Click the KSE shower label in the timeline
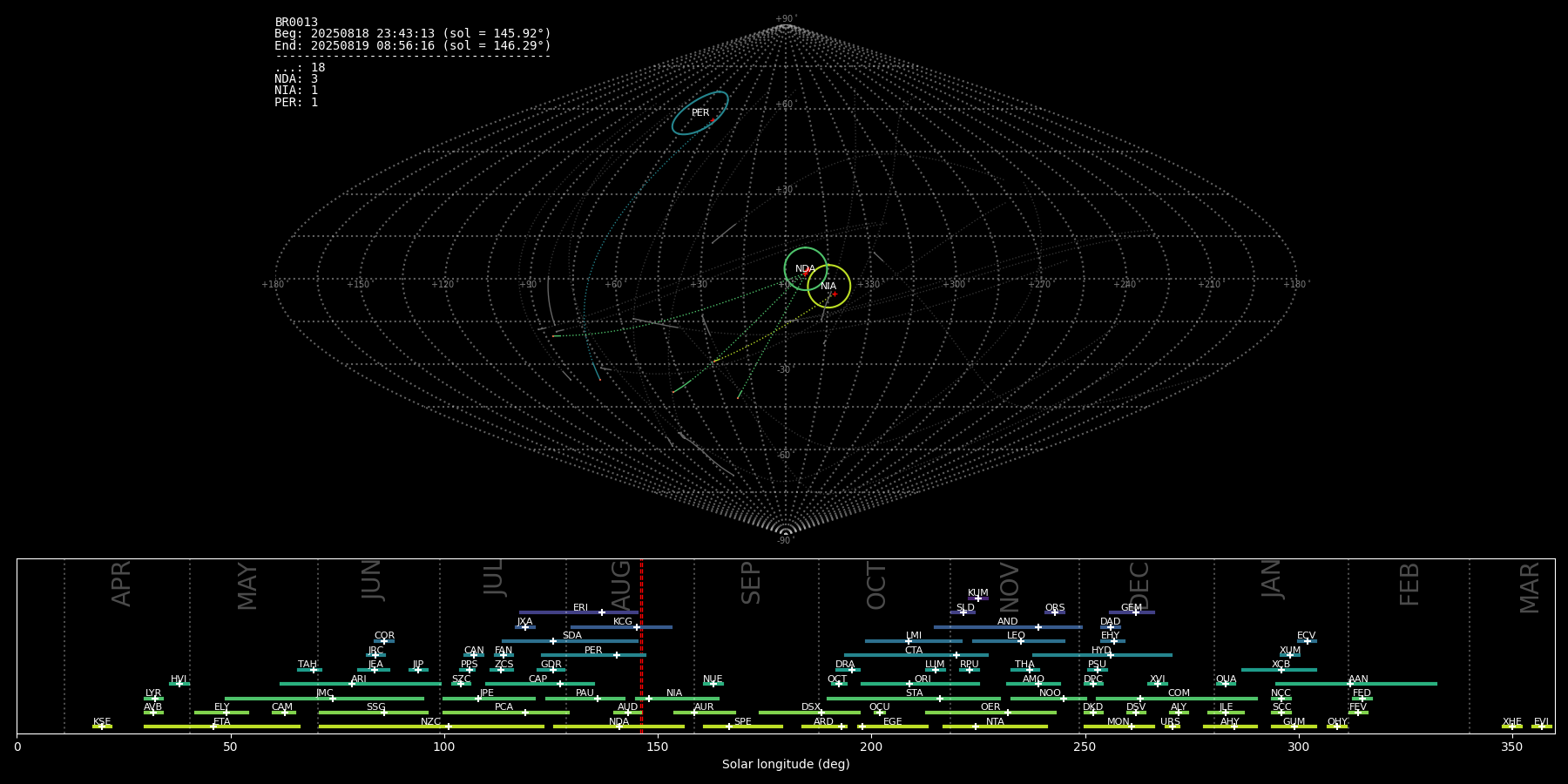The height and width of the screenshot is (784, 1568). [102, 722]
